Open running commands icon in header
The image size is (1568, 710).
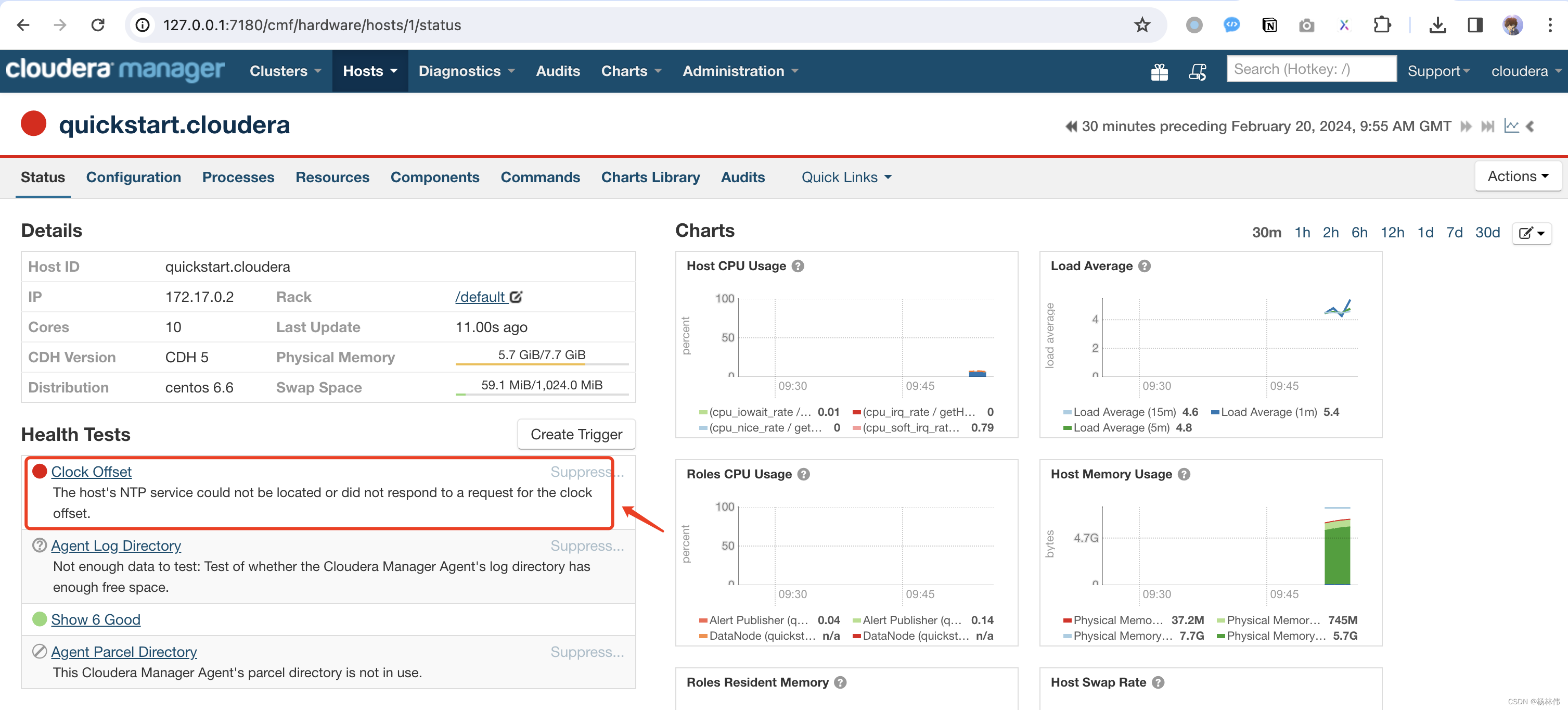pyautogui.click(x=1197, y=72)
